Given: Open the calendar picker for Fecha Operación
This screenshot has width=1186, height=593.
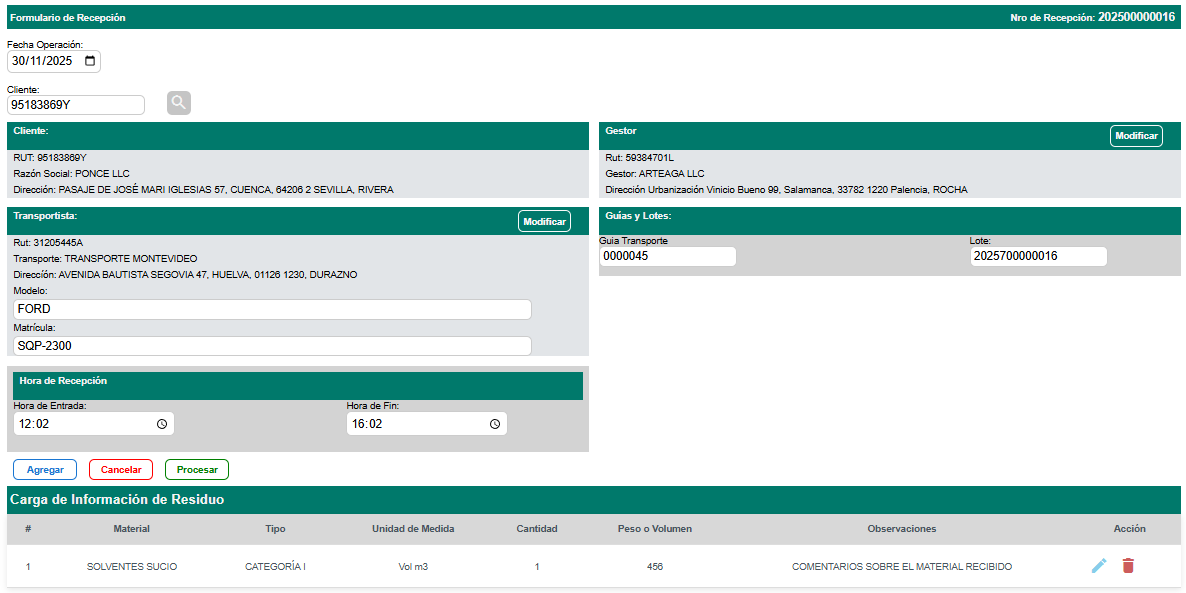Looking at the screenshot, I should tap(90, 61).
